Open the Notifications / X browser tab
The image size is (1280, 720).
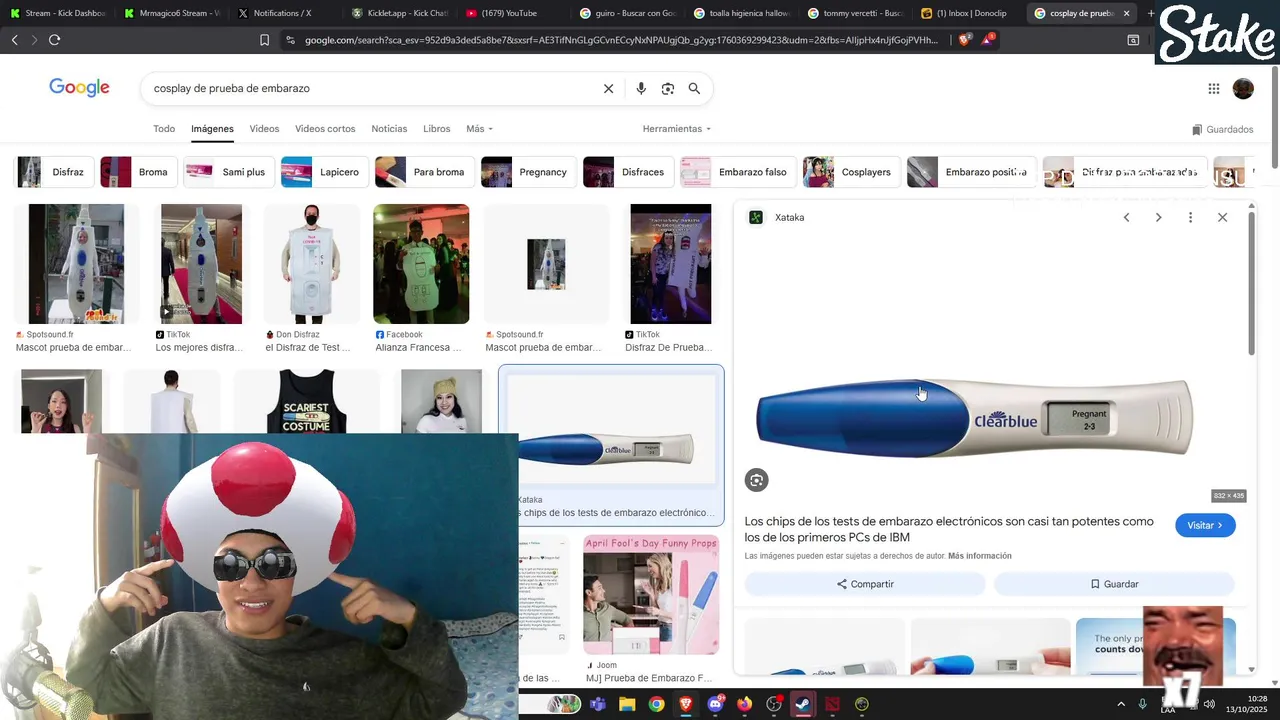282,13
